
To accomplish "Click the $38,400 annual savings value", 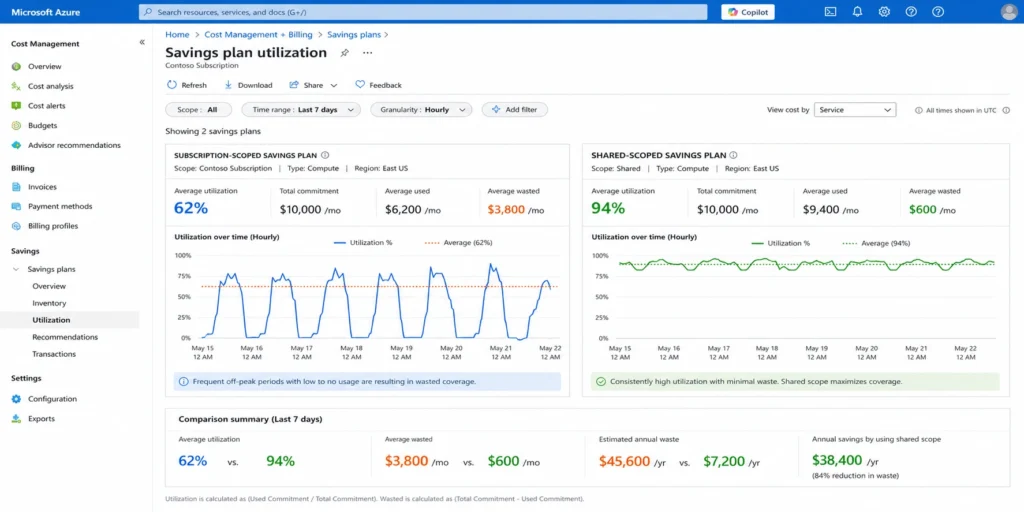I will pyautogui.click(x=837, y=461).
